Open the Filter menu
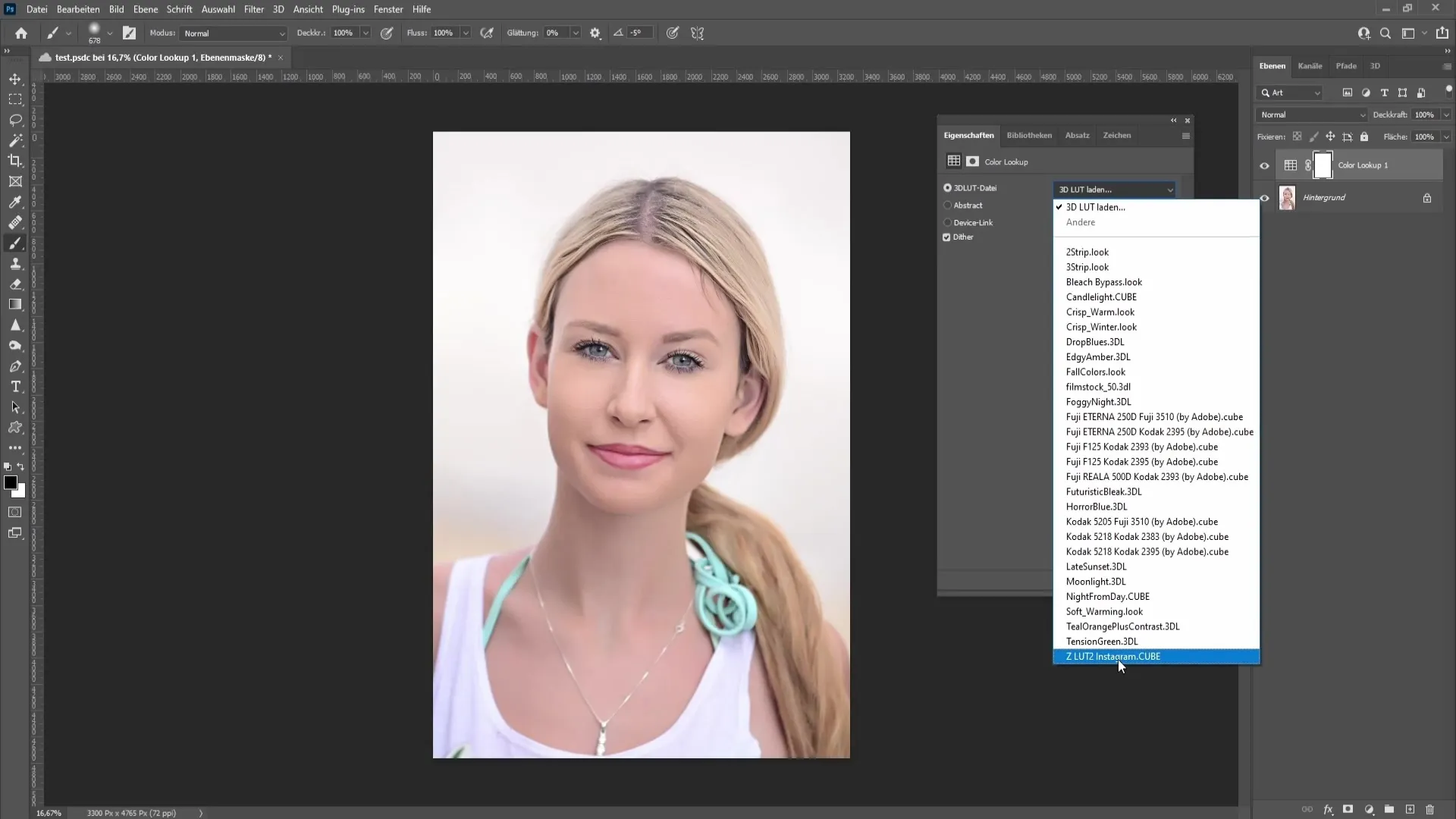Image resolution: width=1456 pixels, height=819 pixels. [x=254, y=9]
